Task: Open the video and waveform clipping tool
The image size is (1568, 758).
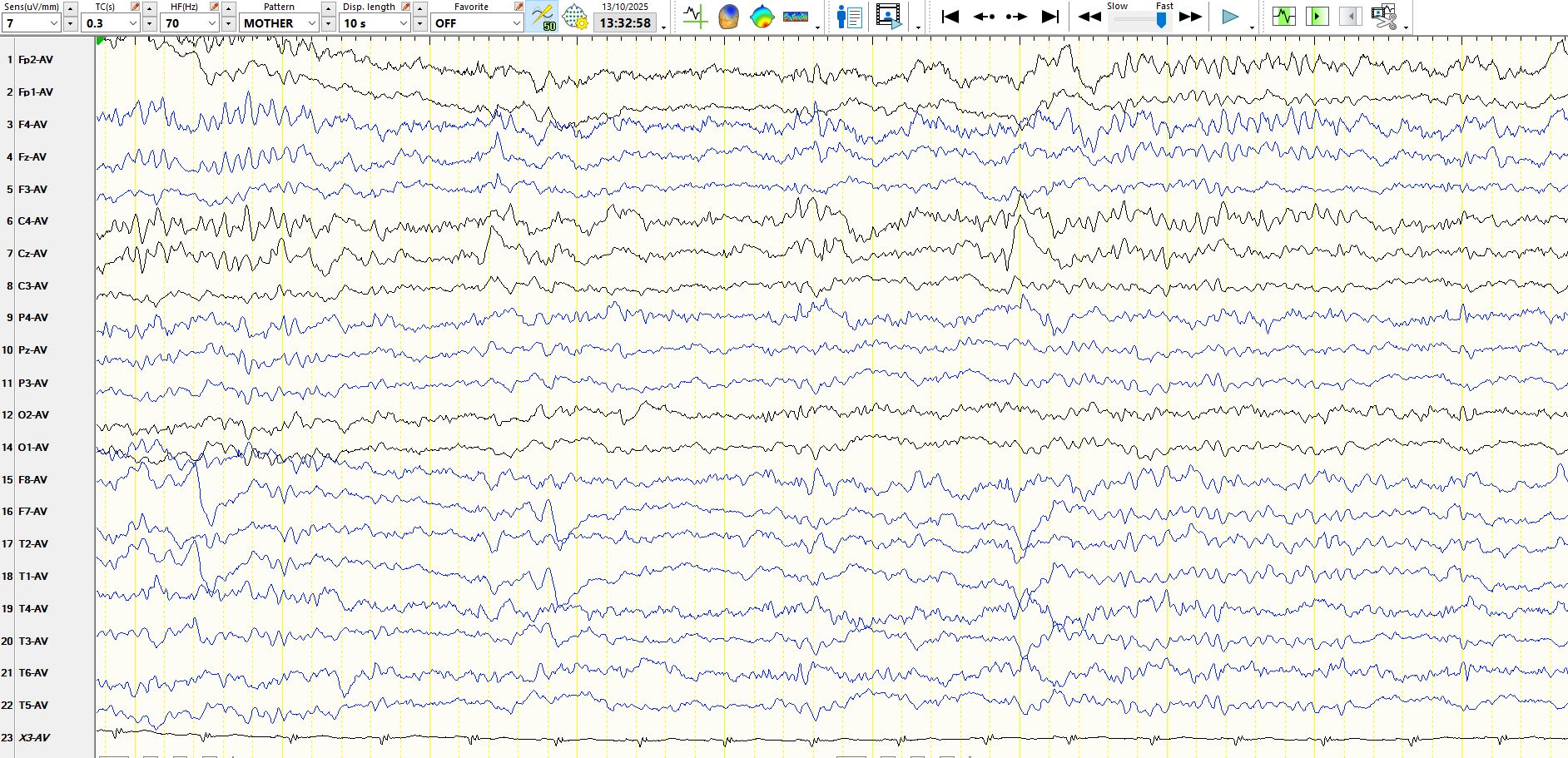Action: 1384,17
